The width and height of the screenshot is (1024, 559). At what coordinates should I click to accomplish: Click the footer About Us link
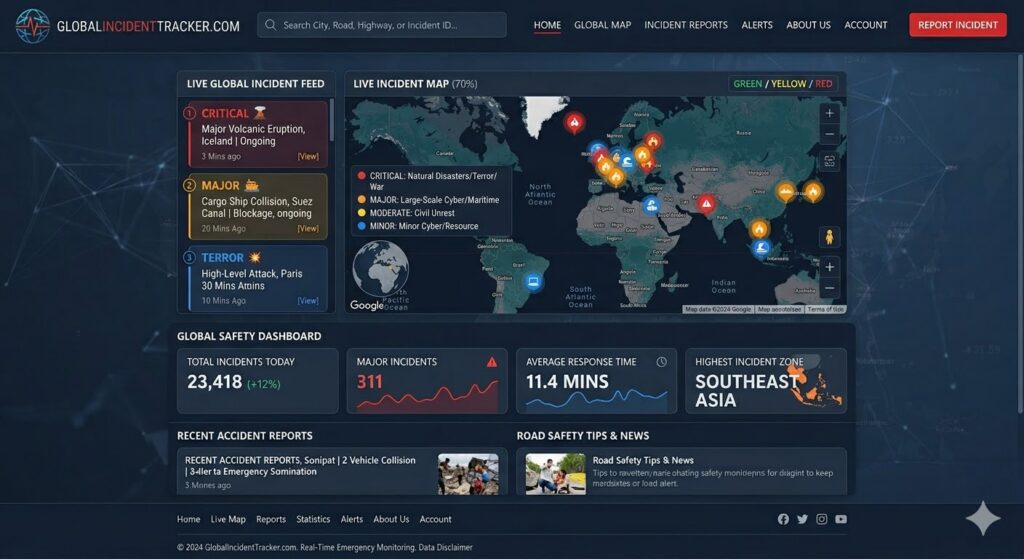[x=391, y=519]
